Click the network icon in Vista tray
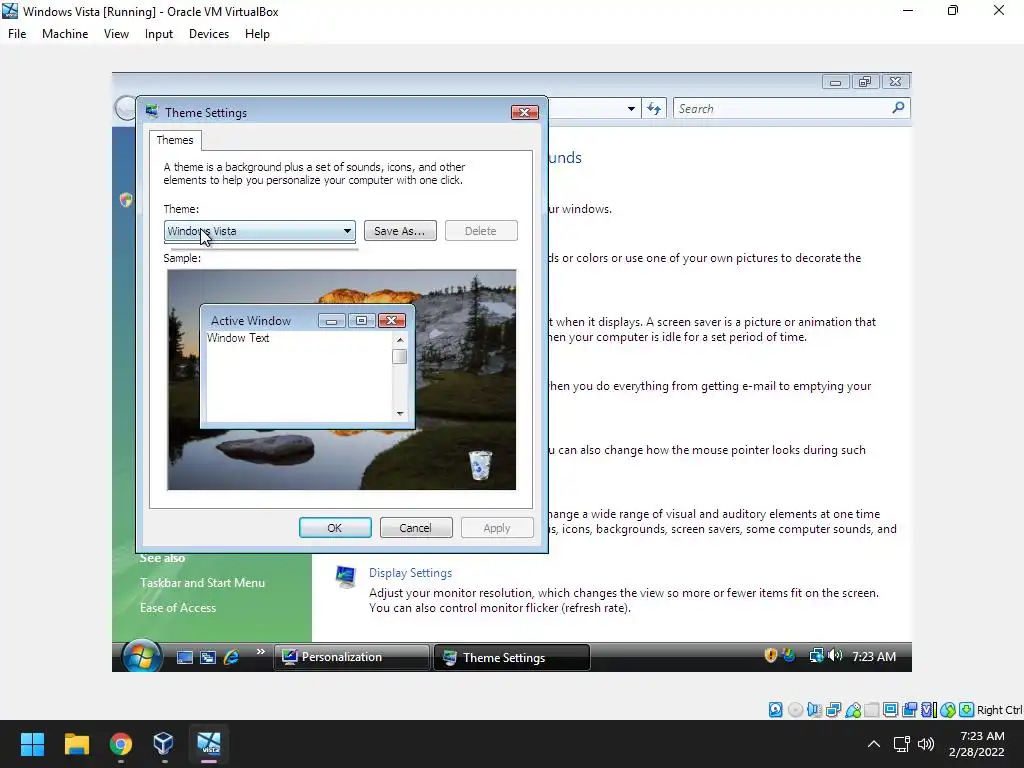 tap(816, 655)
